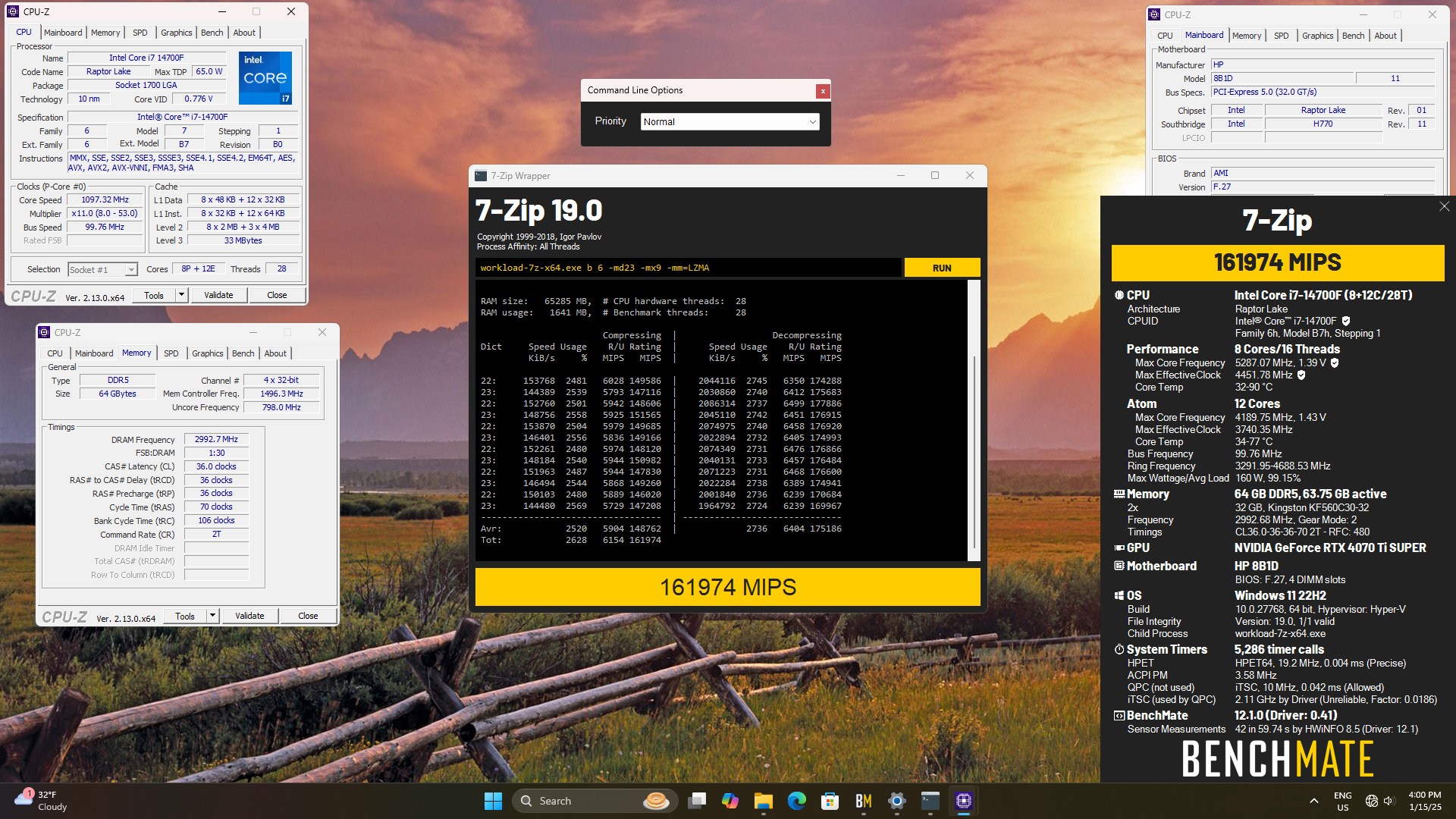Screen dimensions: 1456x819
Task: Show hidden system tray icons chevron
Action: click(x=1313, y=801)
